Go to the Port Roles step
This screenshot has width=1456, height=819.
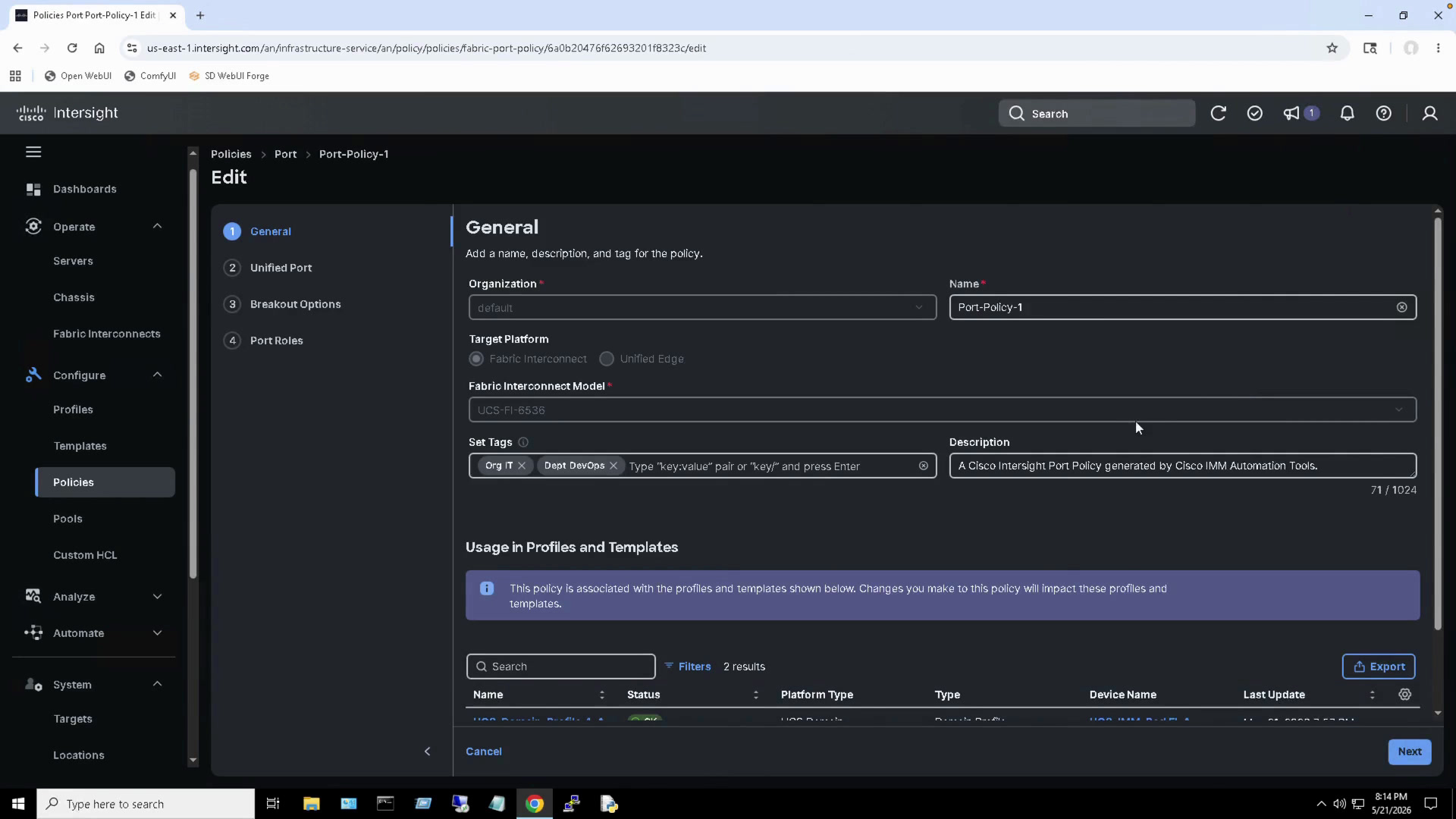click(x=276, y=340)
